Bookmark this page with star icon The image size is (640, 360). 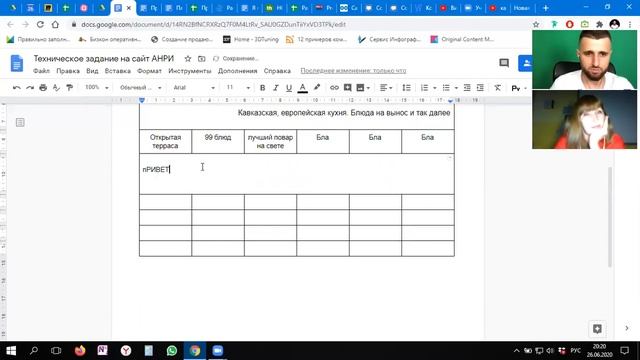[x=536, y=24]
